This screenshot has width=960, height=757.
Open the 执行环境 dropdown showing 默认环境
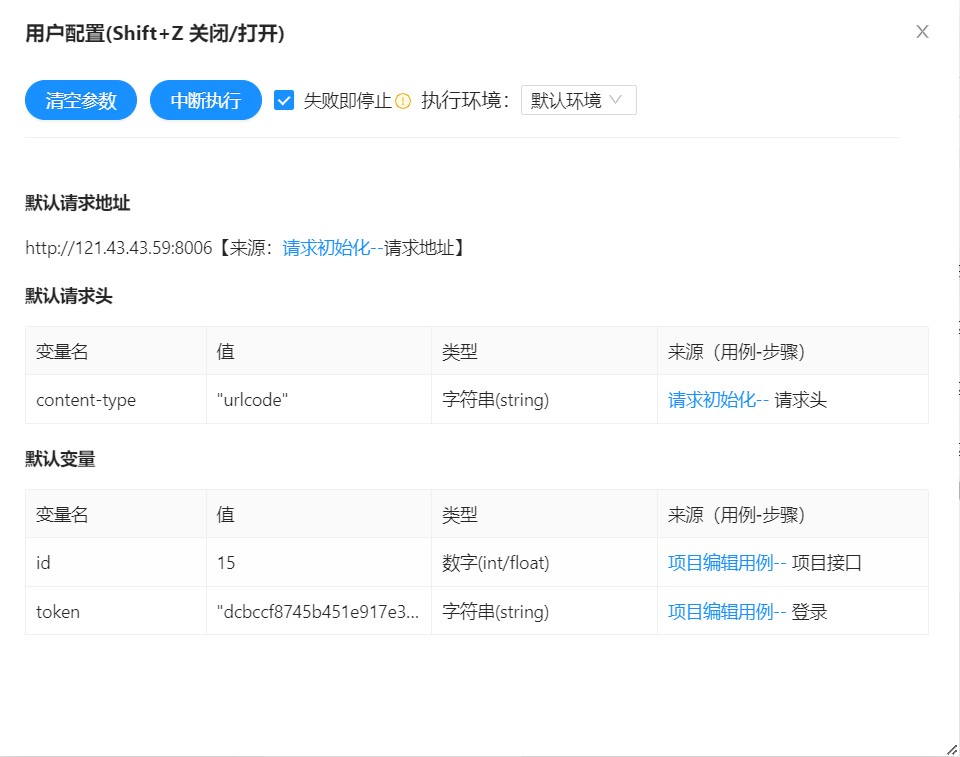(579, 100)
